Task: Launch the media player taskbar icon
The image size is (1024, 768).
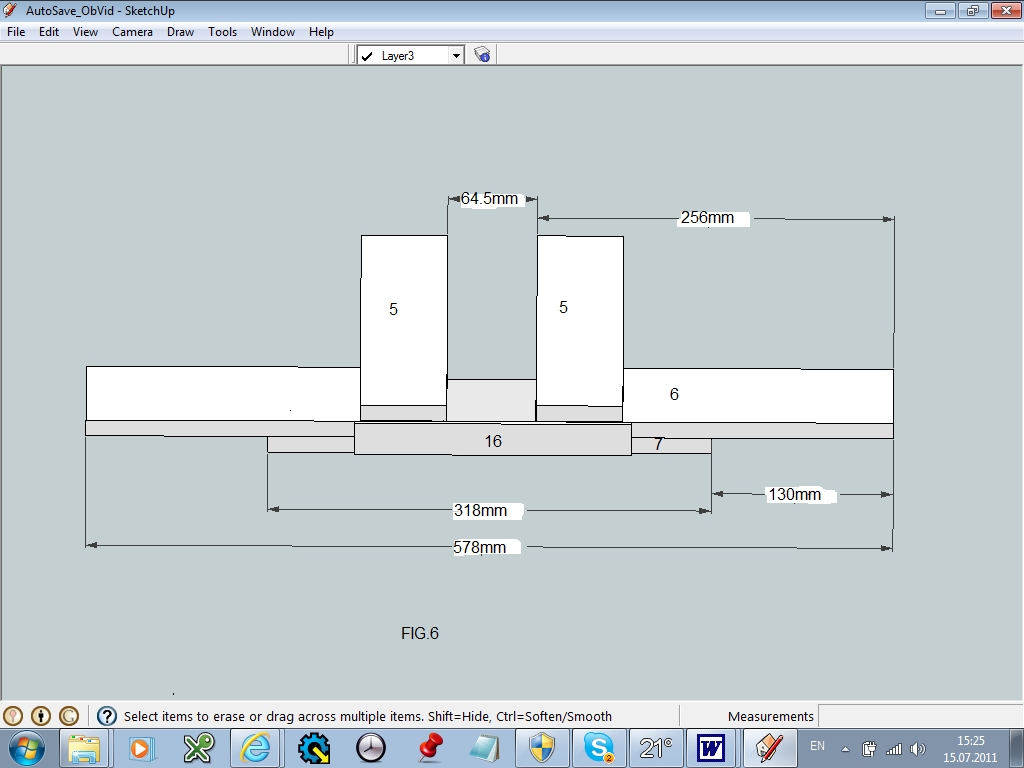Action: [x=140, y=748]
